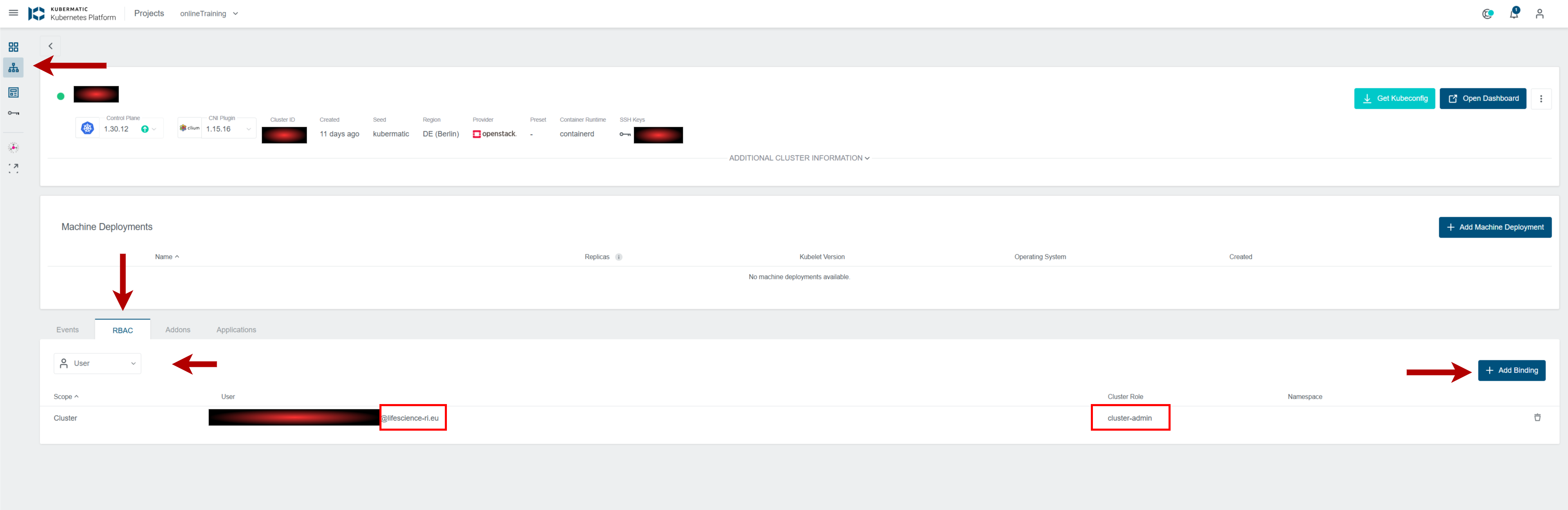Viewport: 1568px width, 510px height.
Task: Click the Add Binding button
Action: (1512, 370)
